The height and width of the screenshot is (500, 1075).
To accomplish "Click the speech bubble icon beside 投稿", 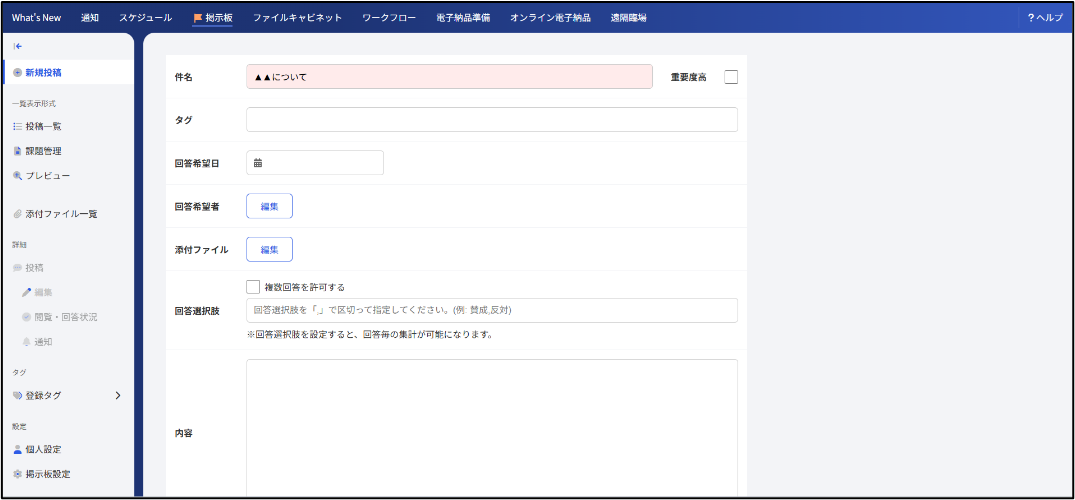I will click(x=18, y=267).
